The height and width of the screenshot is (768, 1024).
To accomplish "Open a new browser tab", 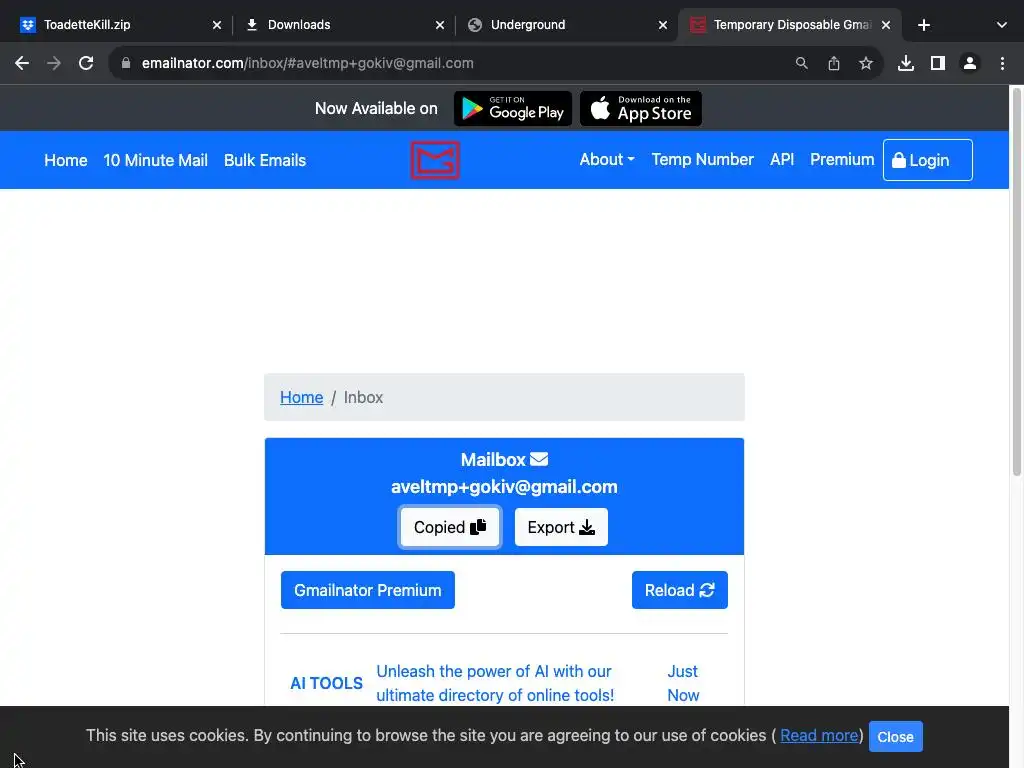I will pyautogui.click(x=923, y=25).
